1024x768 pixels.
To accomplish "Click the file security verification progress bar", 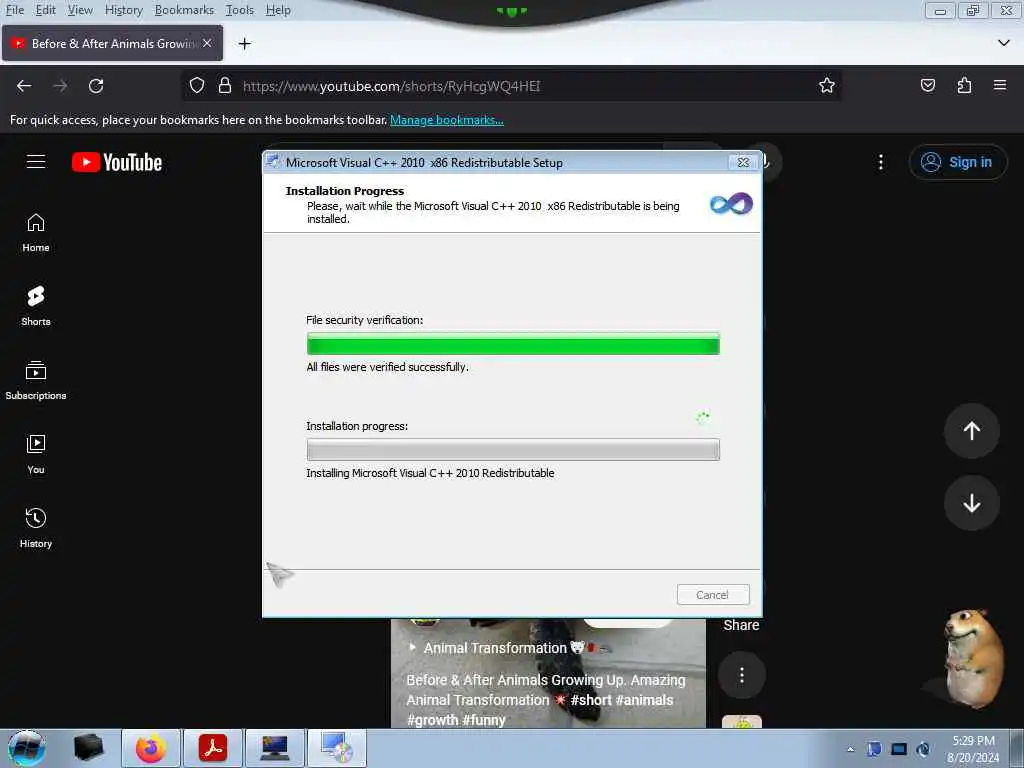I will [513, 344].
